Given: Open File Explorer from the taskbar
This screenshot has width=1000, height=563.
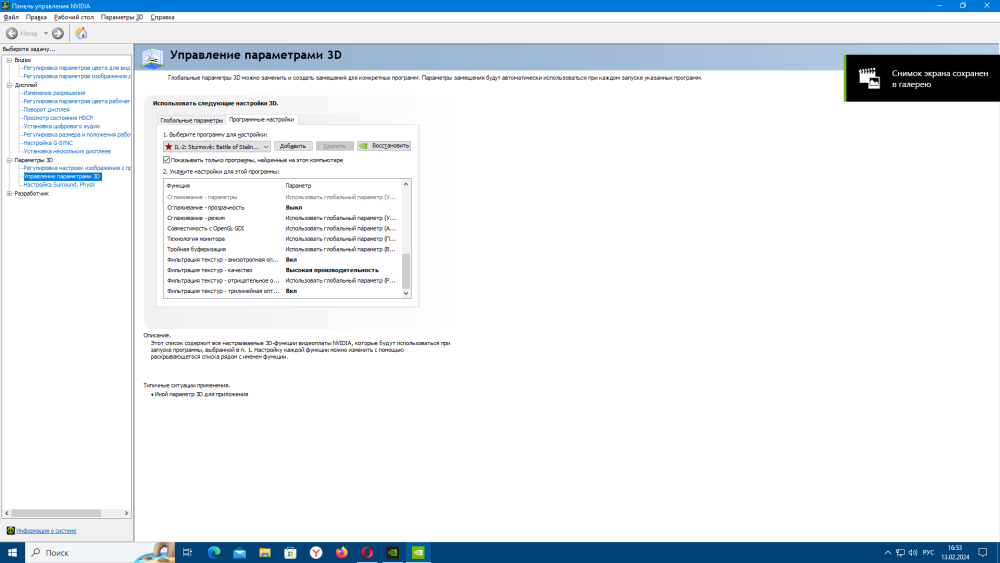Looking at the screenshot, I should pos(265,553).
